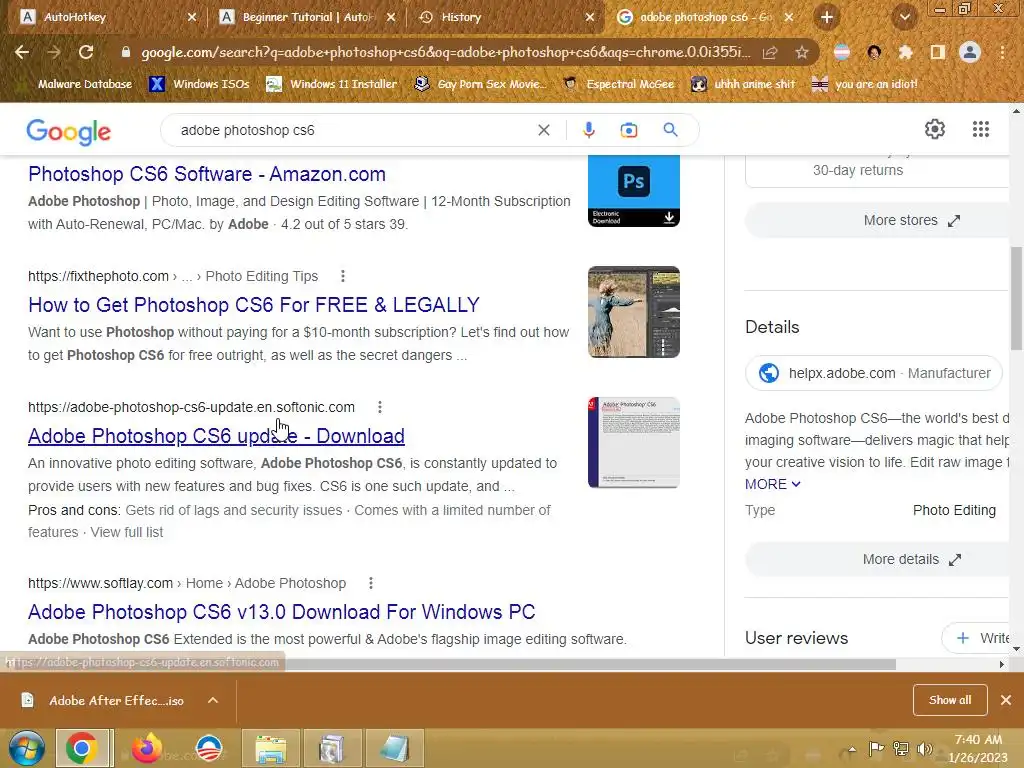Open the tab search dropdown
Image resolution: width=1024 pixels, height=768 pixels.
pos(904,17)
